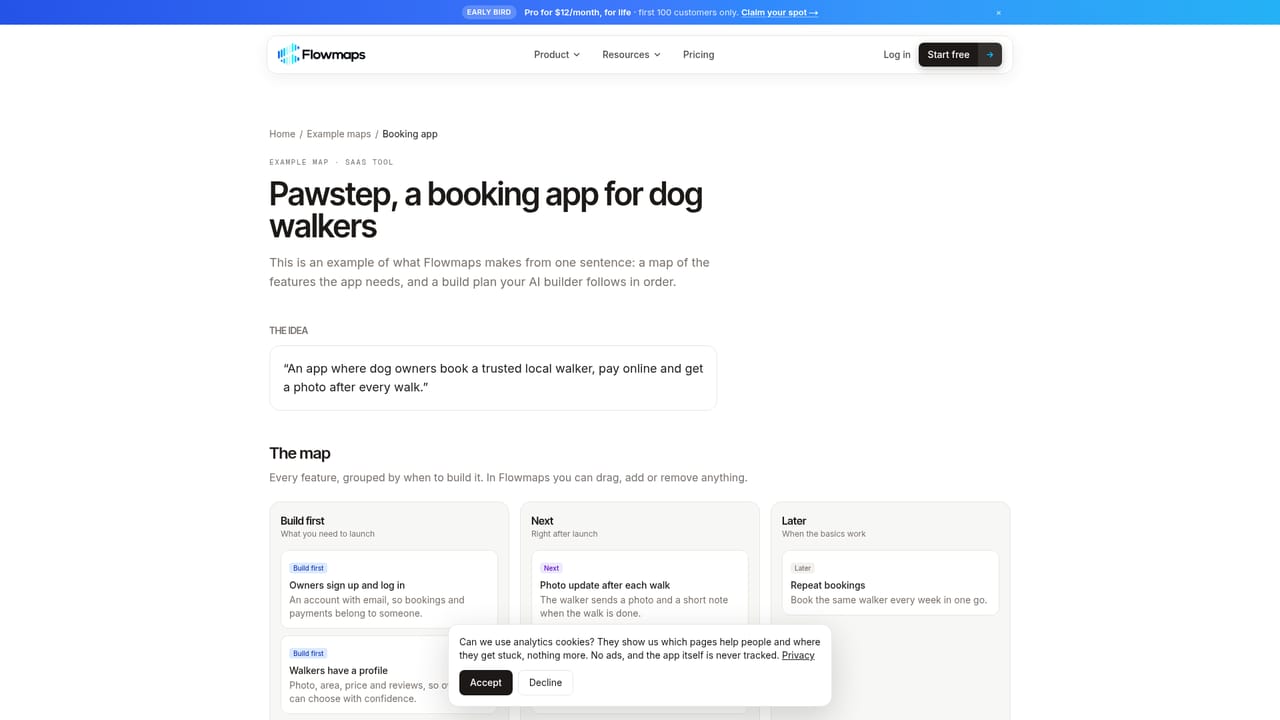The height and width of the screenshot is (720, 1280).
Task: Click the Pawstep page headline
Action: coord(486,209)
